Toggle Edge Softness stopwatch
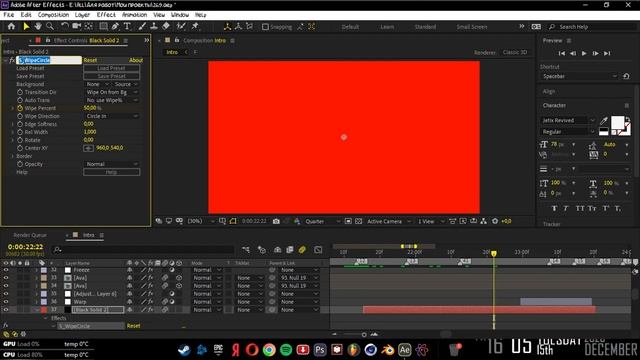The height and width of the screenshot is (360, 640). [x=20, y=124]
